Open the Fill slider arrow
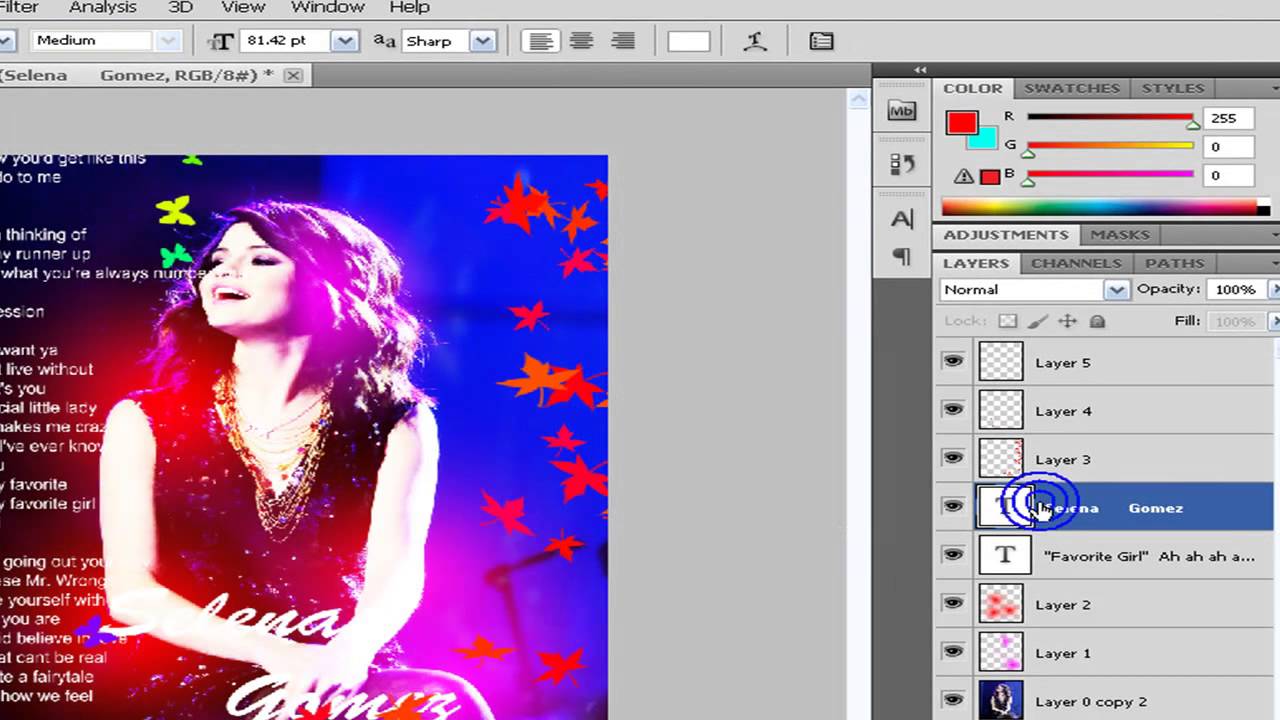The image size is (1280, 720). coord(1275,321)
